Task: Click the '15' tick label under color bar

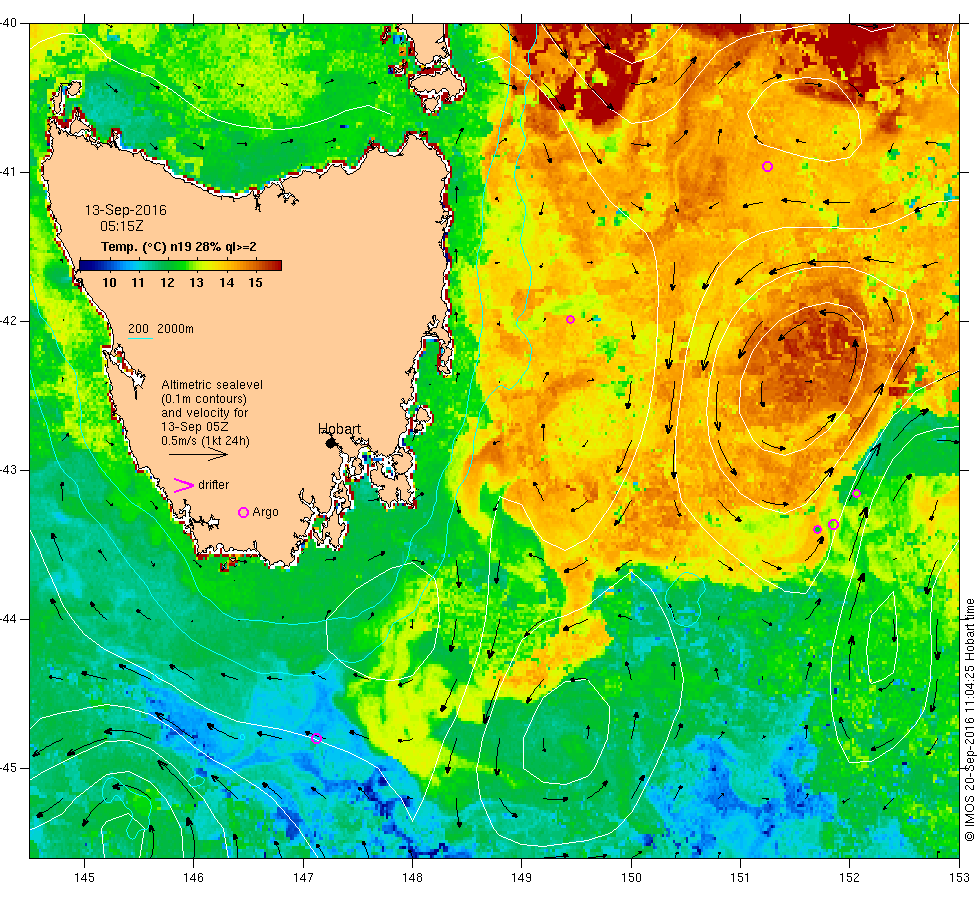Action: point(255,282)
